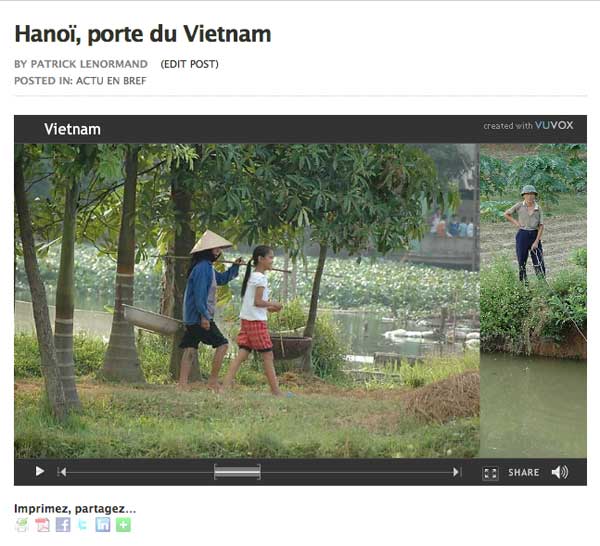
Task: Toggle fullscreen view of the player
Action: coord(490,473)
